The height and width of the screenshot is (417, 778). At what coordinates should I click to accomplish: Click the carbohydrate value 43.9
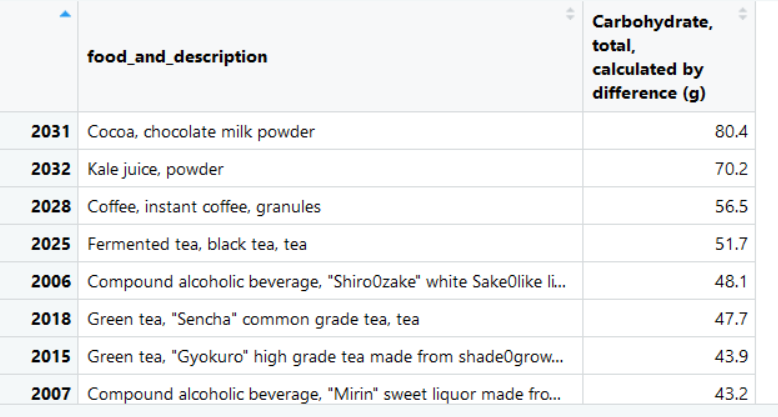pos(731,356)
